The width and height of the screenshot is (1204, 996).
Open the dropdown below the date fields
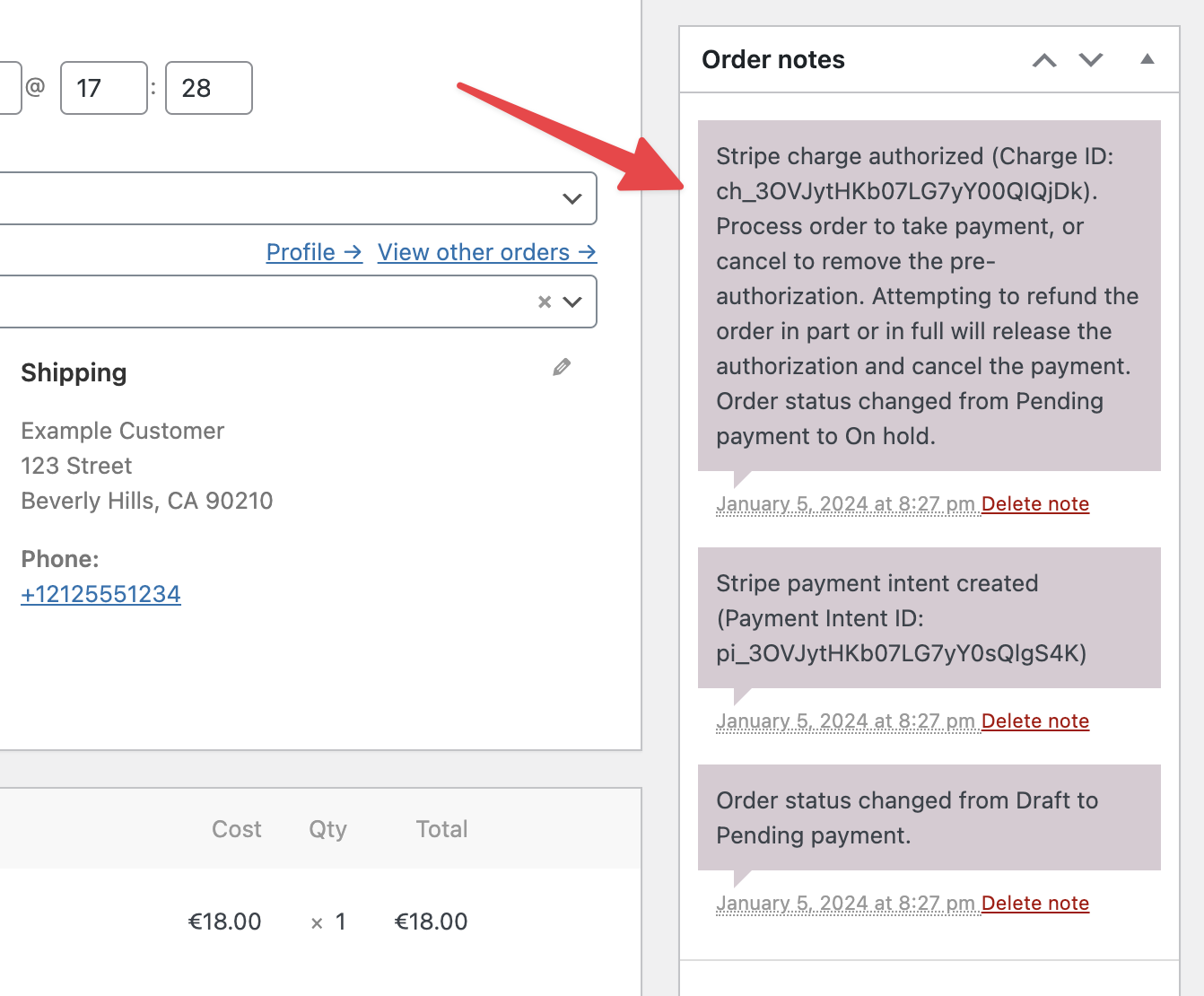571,198
